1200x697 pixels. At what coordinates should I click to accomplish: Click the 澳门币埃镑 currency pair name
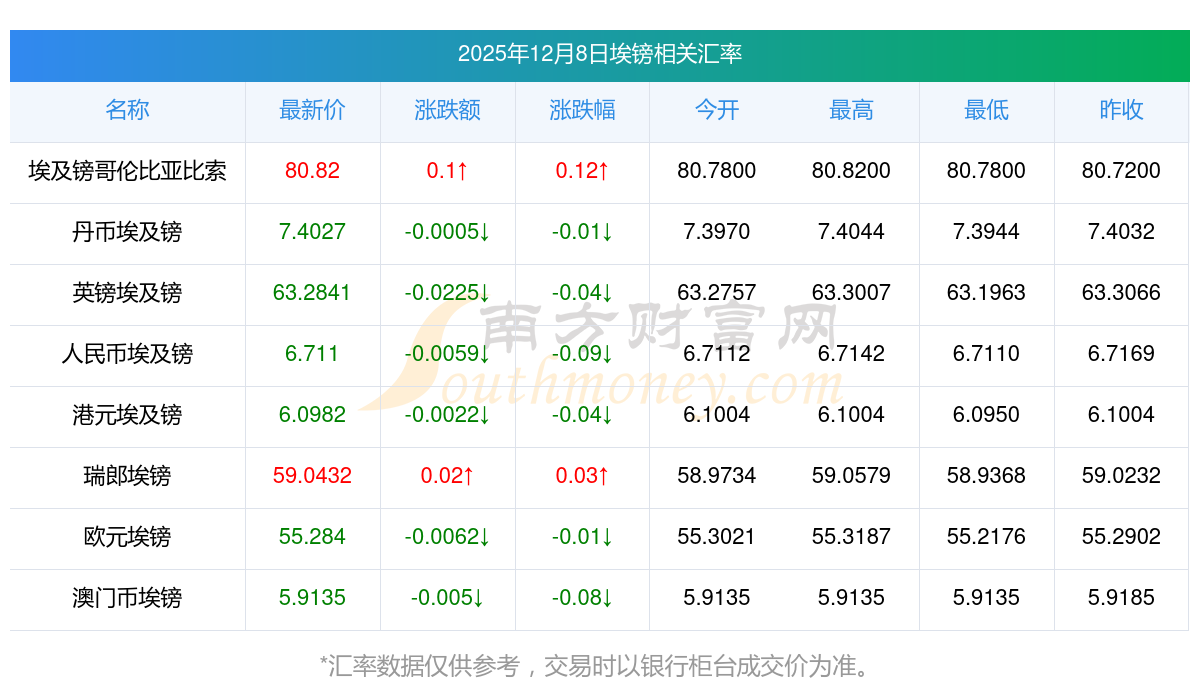(127, 598)
